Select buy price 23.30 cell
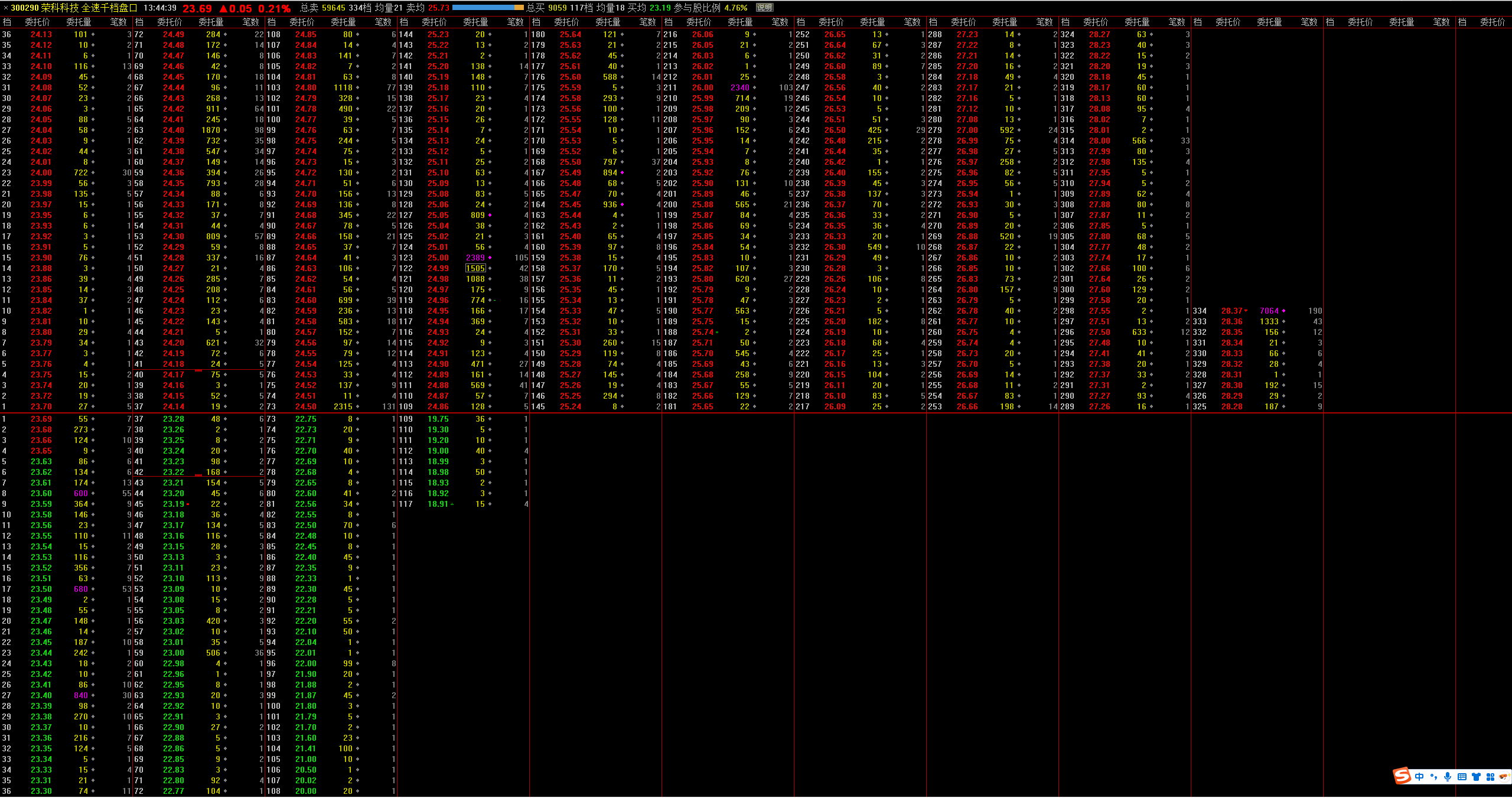This screenshot has height=798, width=1512. tap(41, 791)
